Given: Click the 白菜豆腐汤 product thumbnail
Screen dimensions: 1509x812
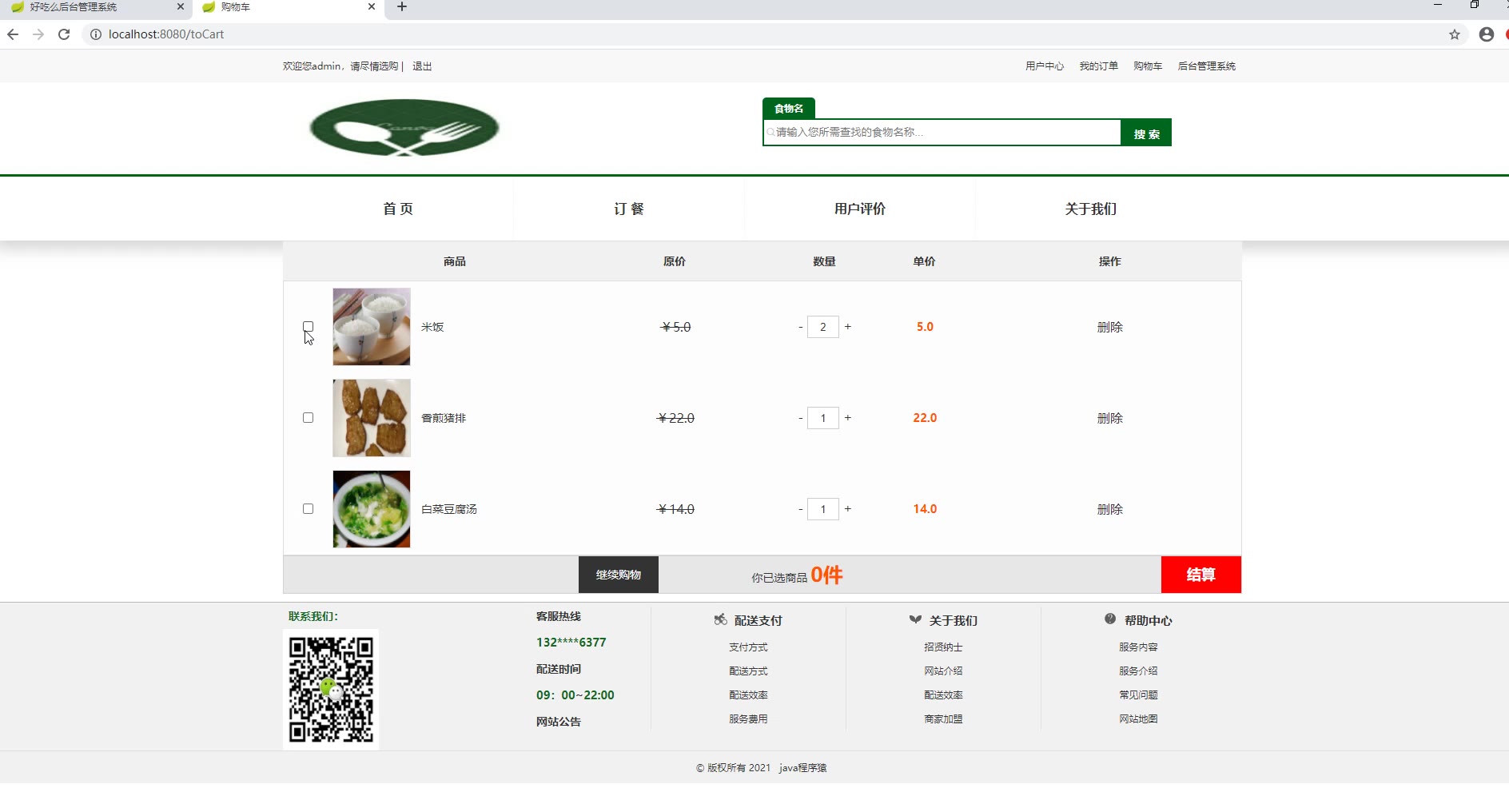Looking at the screenshot, I should (372, 509).
